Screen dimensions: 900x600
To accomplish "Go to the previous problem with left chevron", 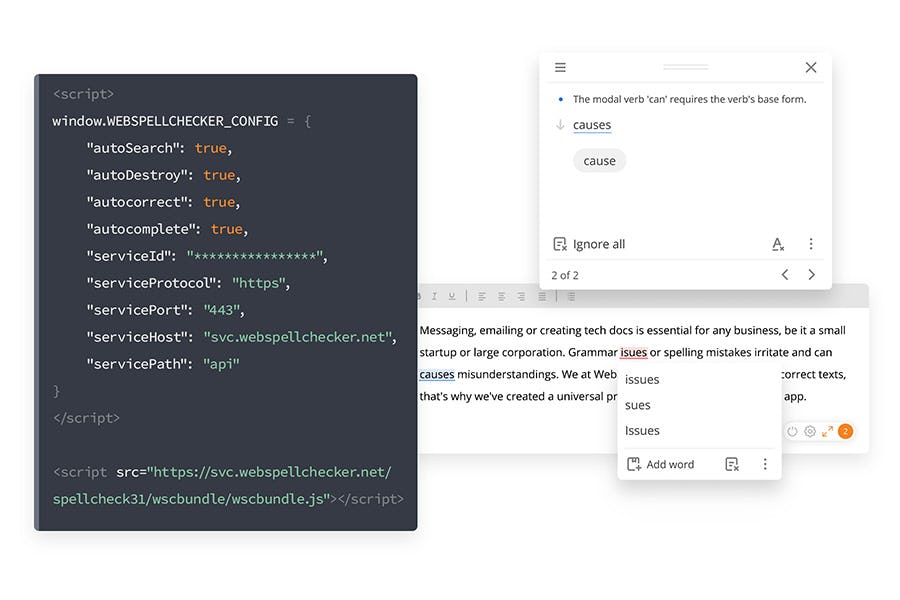I will click(785, 274).
